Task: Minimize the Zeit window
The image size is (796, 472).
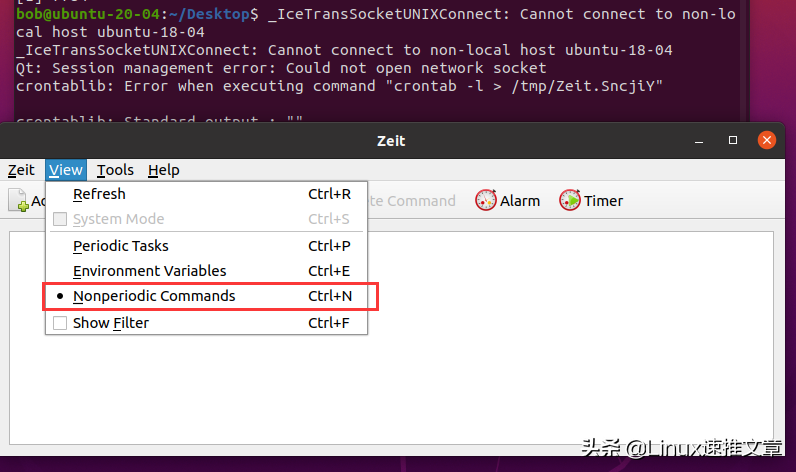Action: [x=699, y=141]
